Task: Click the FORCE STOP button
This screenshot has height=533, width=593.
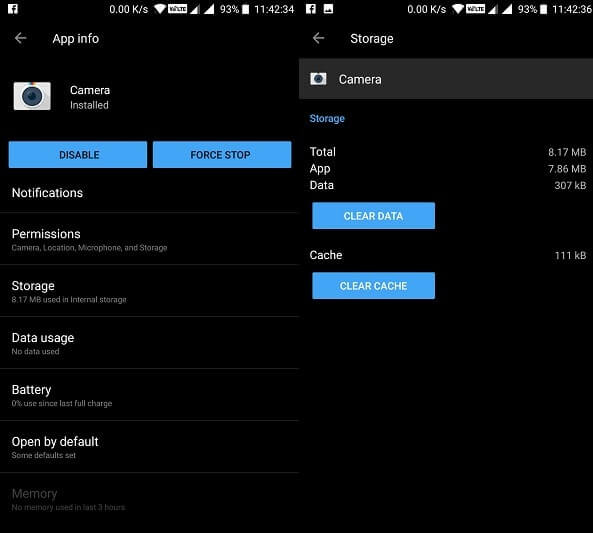Action: coord(222,155)
